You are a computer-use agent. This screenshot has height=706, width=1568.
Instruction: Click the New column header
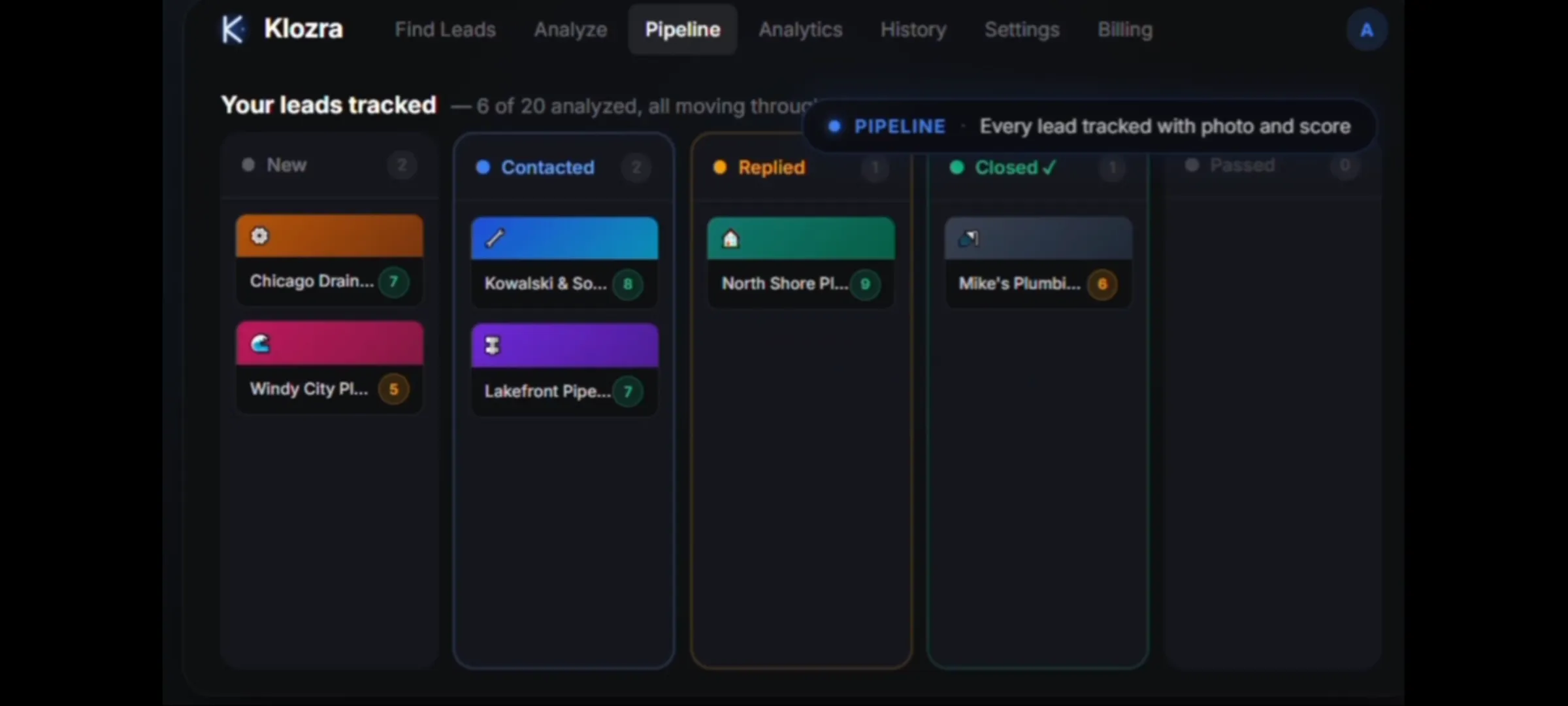[329, 165]
